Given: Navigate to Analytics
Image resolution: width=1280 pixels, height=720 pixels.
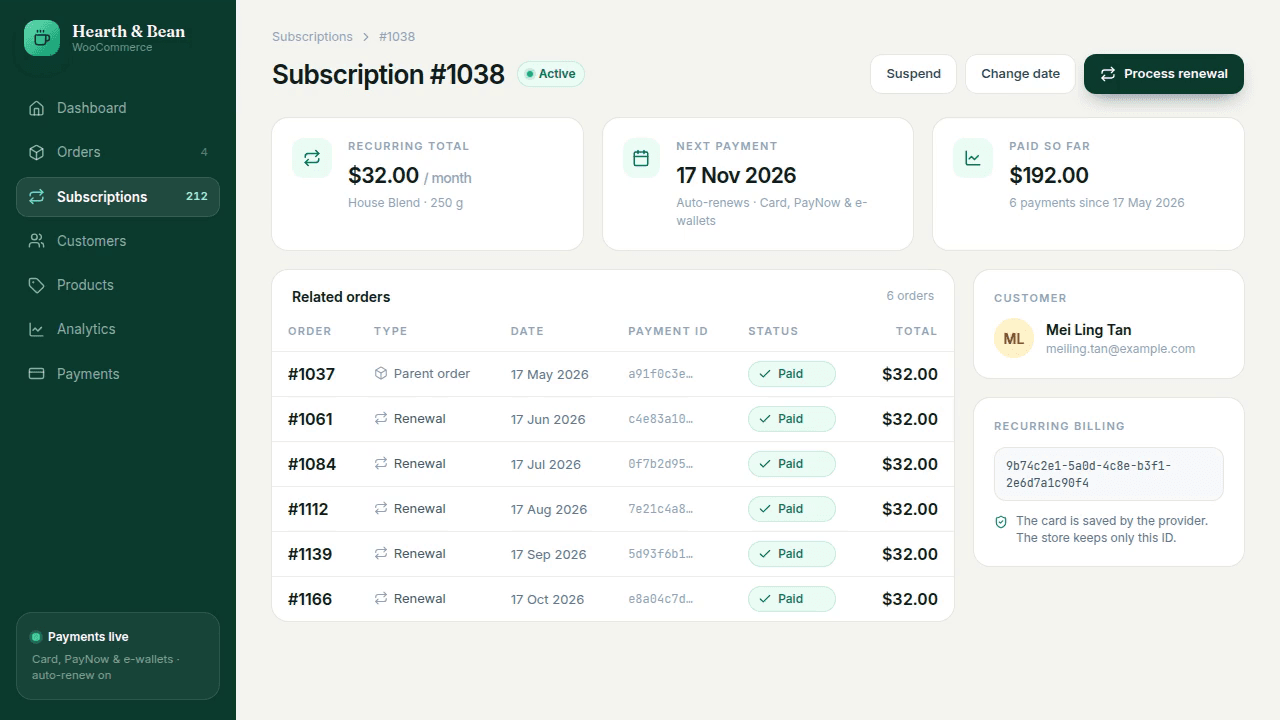Looking at the screenshot, I should pyautogui.click(x=118, y=329).
